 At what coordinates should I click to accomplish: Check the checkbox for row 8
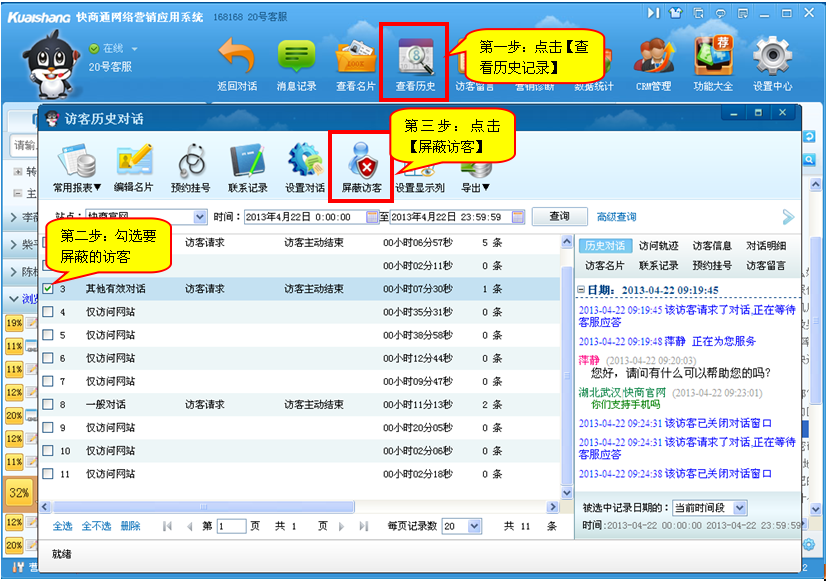pyautogui.click(x=48, y=404)
